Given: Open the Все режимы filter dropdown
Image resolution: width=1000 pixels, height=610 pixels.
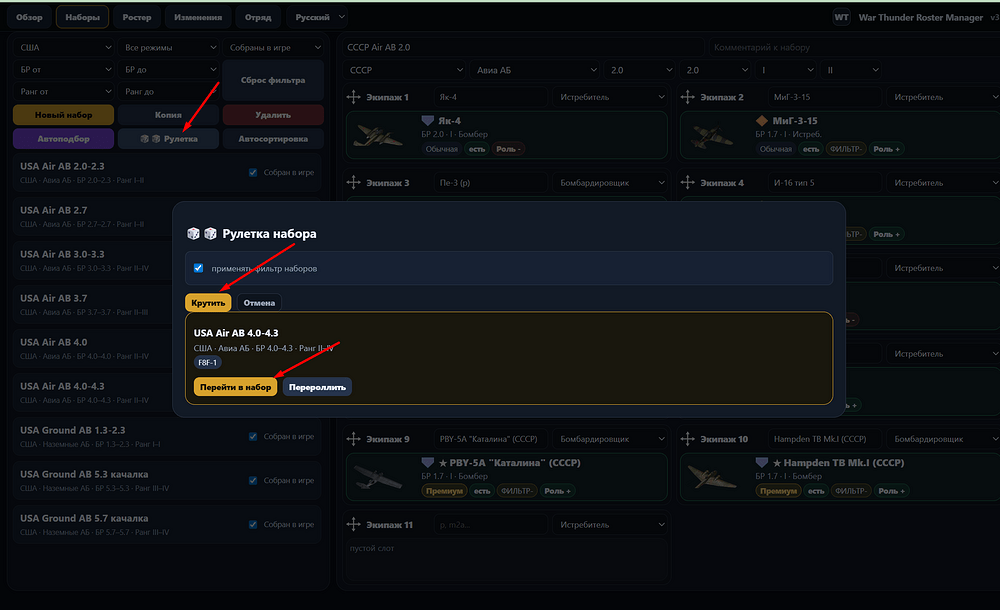Looking at the screenshot, I should click(x=168, y=47).
